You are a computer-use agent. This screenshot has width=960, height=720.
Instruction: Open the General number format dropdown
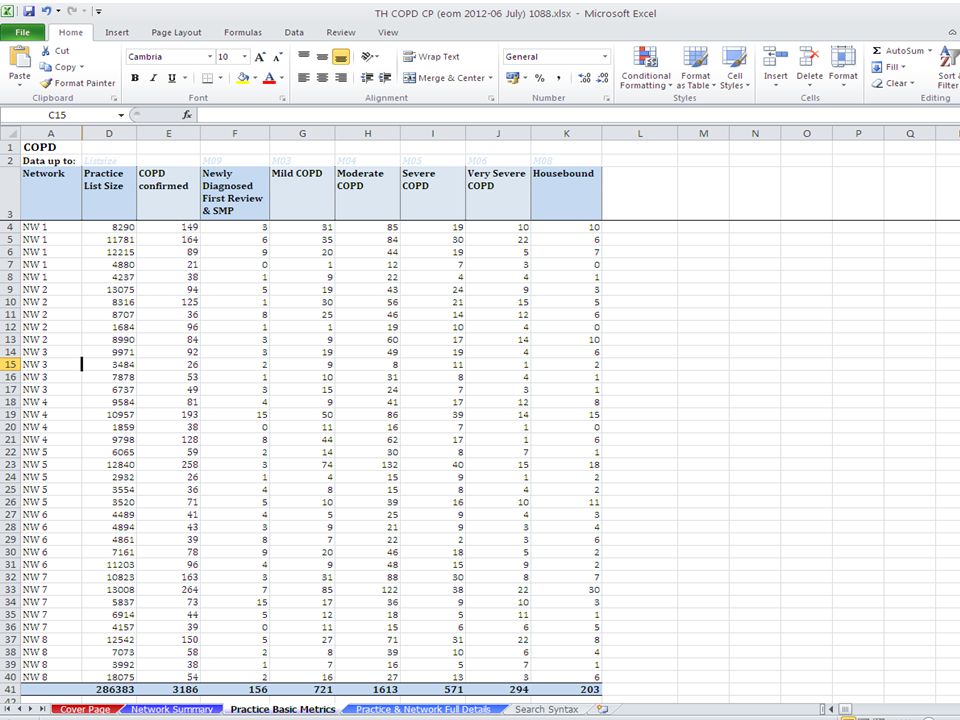click(x=605, y=57)
